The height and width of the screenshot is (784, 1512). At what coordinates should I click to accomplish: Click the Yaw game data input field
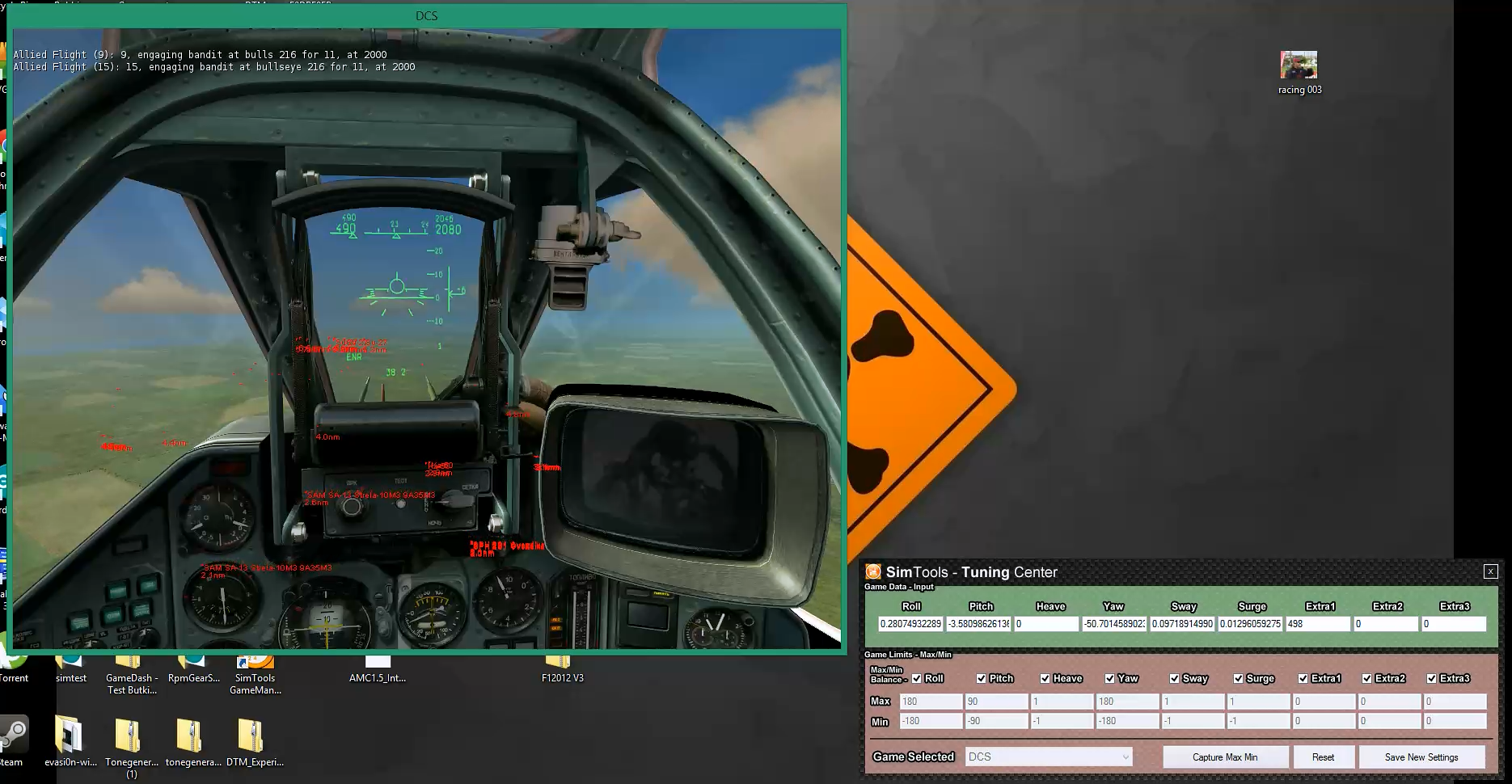point(1114,624)
